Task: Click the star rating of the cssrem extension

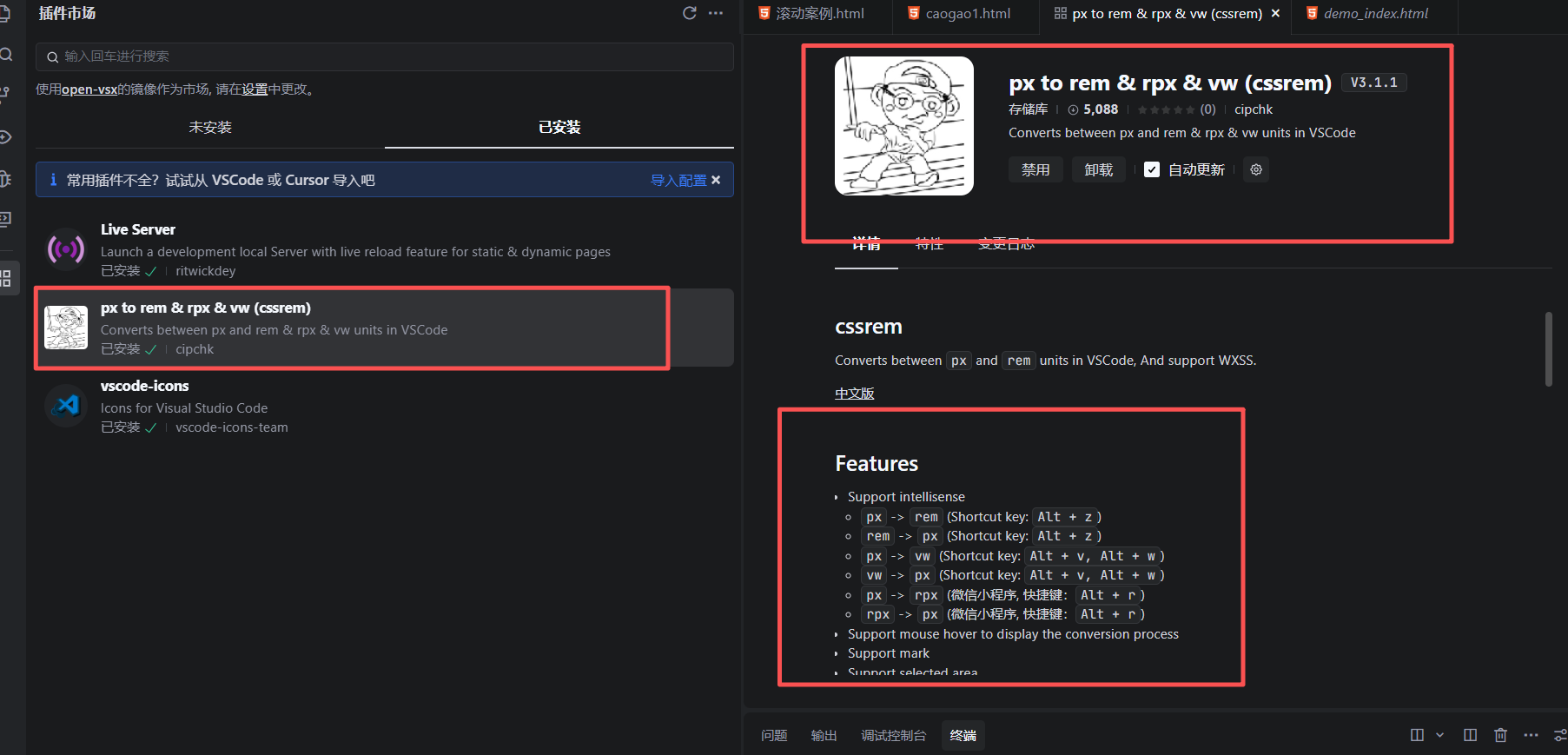Action: point(1166,109)
